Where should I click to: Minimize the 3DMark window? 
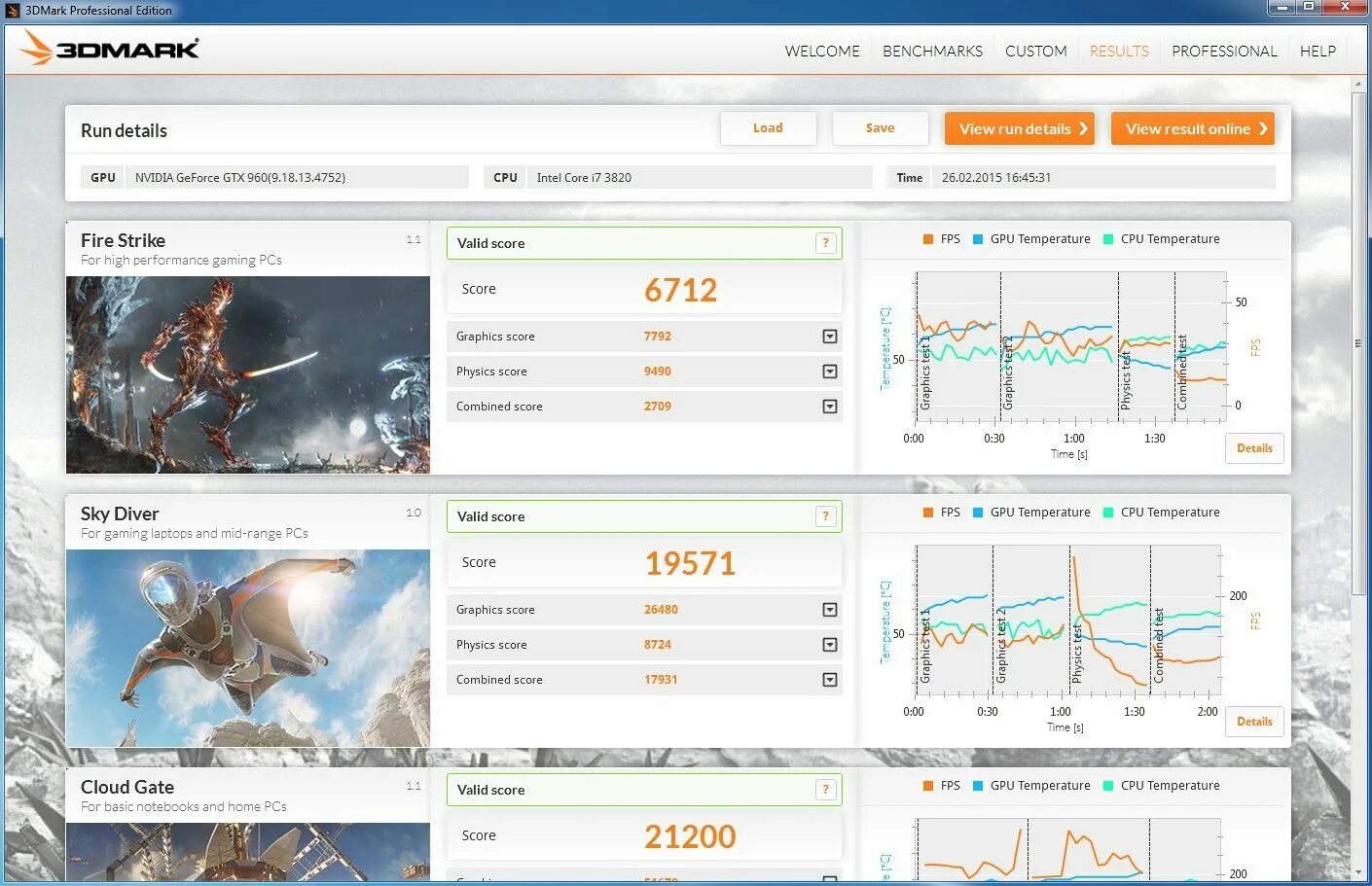(x=1283, y=7)
